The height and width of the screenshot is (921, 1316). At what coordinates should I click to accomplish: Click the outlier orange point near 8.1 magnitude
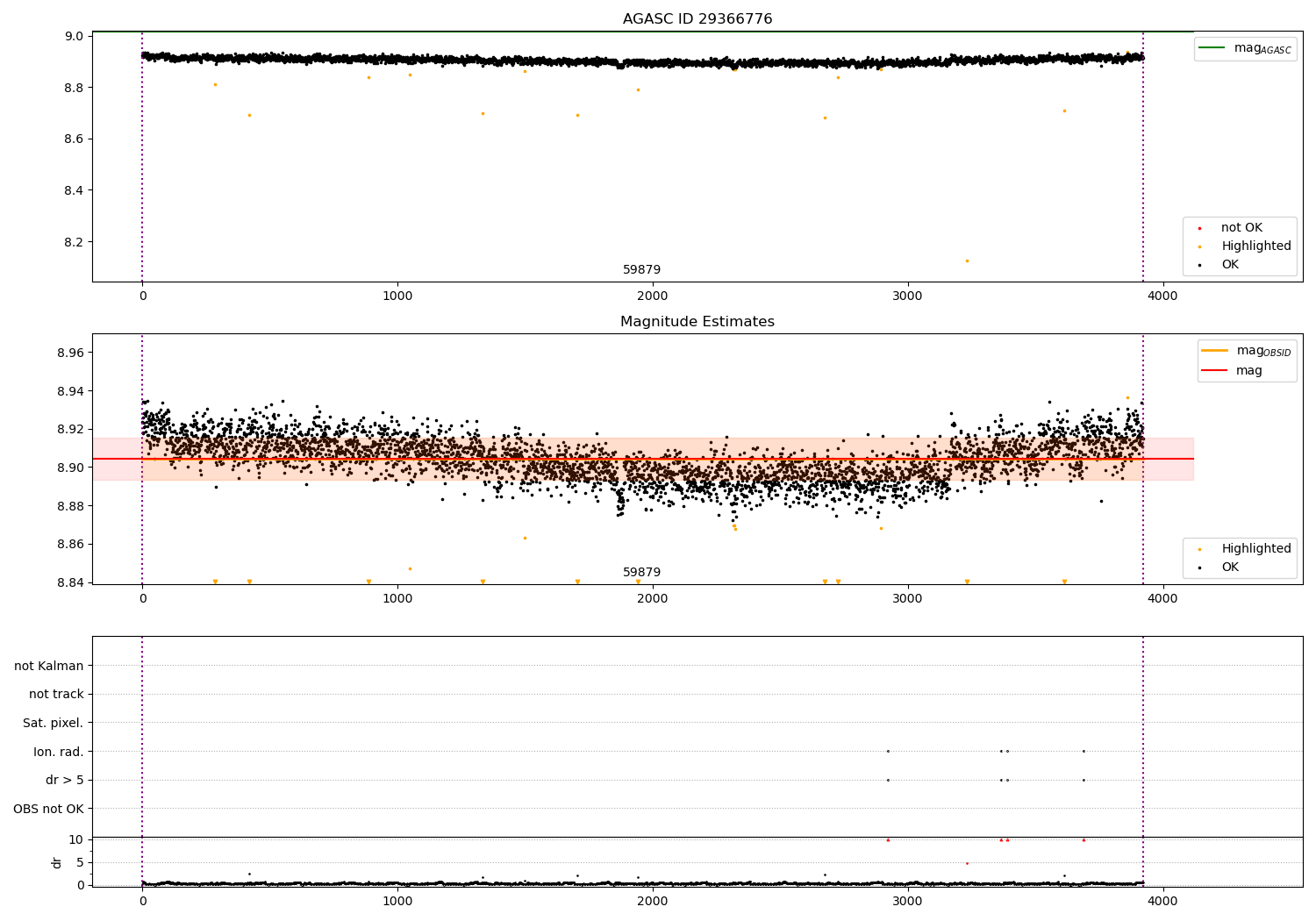tap(967, 261)
